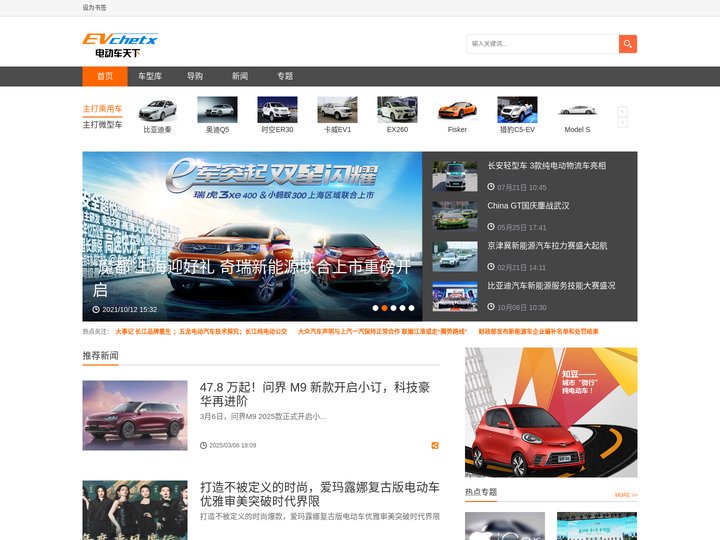Click thumbnail of 比亚迪 skills contest article
This screenshot has width=720, height=540.
(x=455, y=296)
